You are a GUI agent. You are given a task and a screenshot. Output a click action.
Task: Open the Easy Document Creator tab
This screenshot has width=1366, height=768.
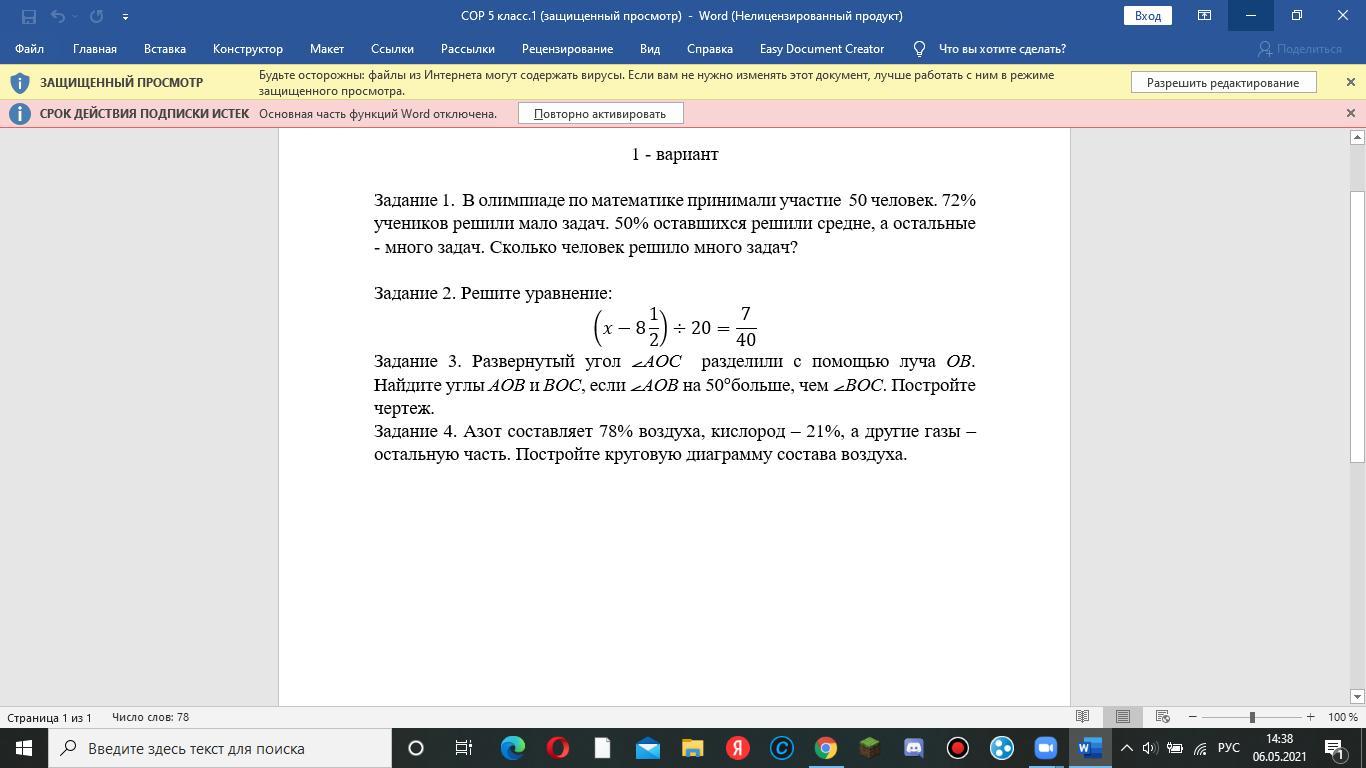822,48
